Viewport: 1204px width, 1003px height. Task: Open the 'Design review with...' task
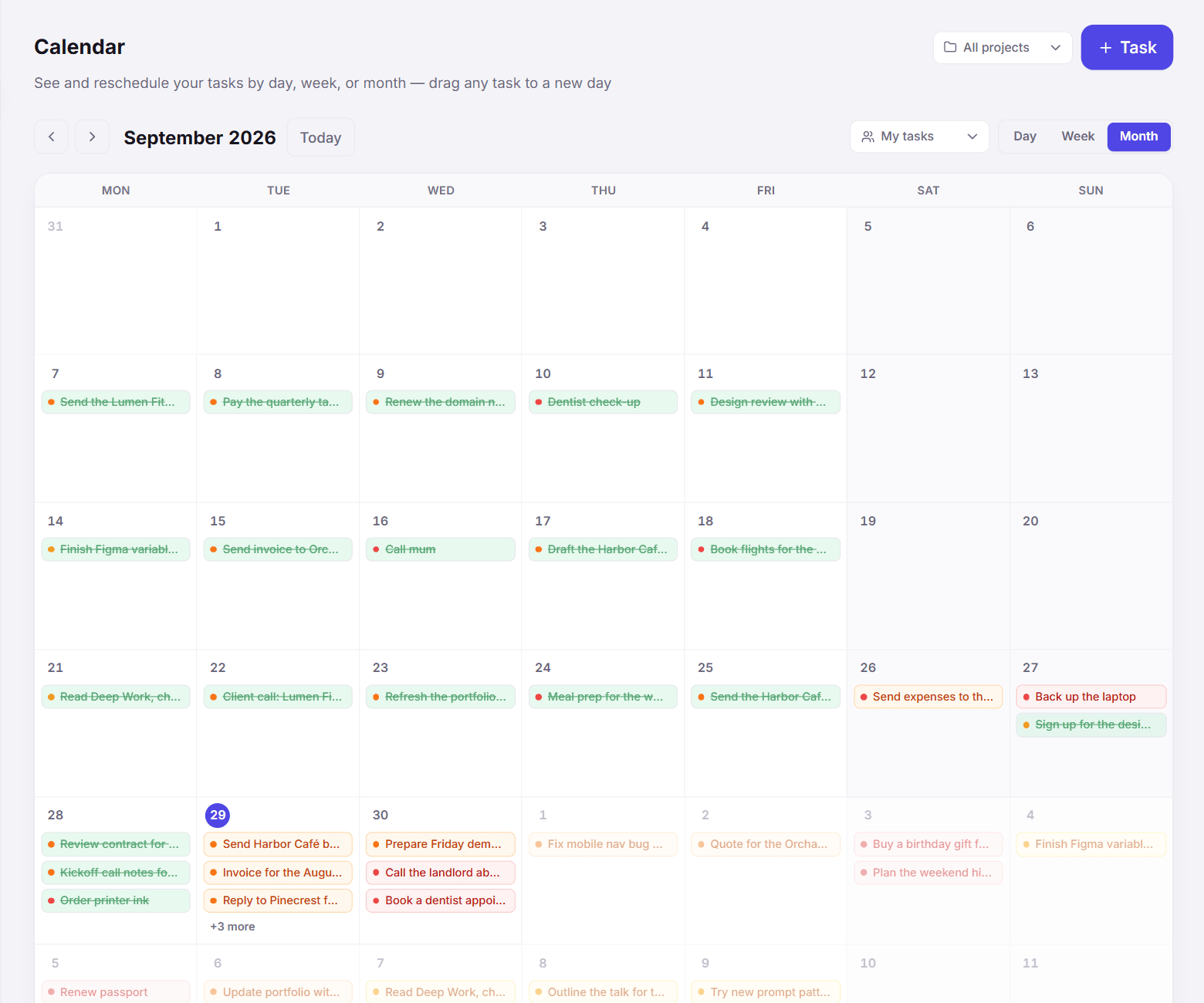766,402
